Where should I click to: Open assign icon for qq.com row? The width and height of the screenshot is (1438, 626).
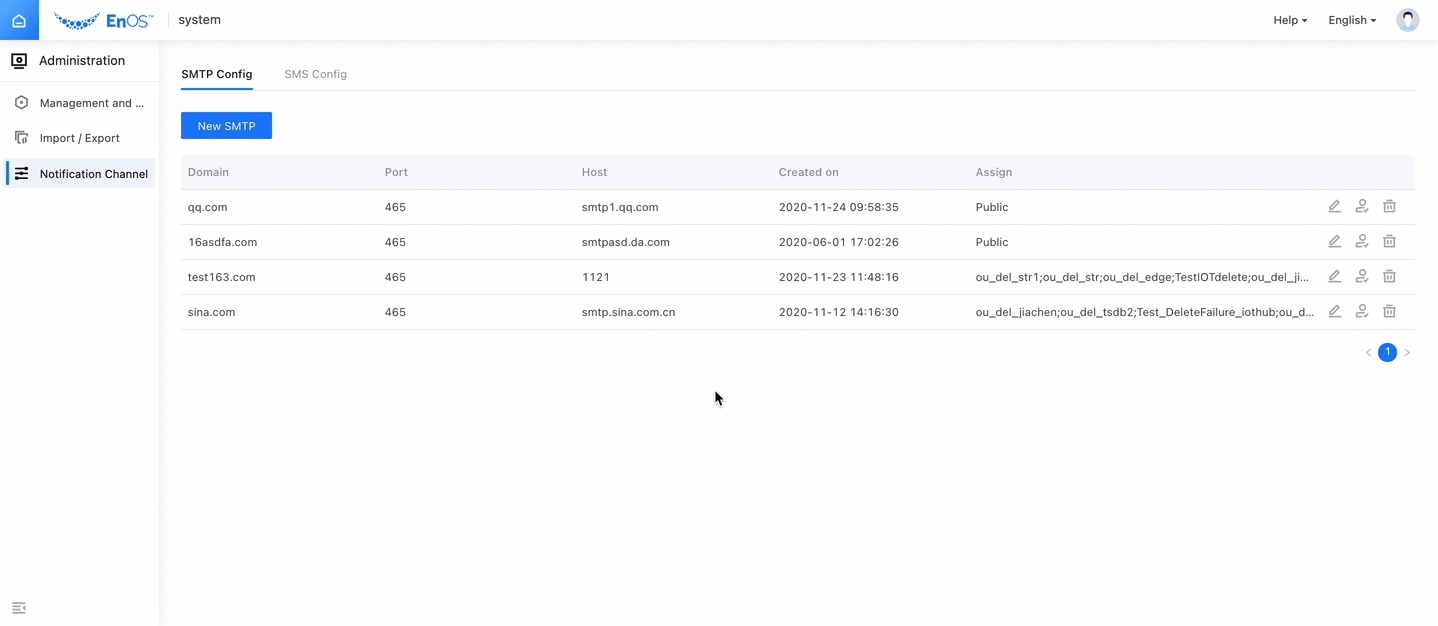pyautogui.click(x=1361, y=207)
